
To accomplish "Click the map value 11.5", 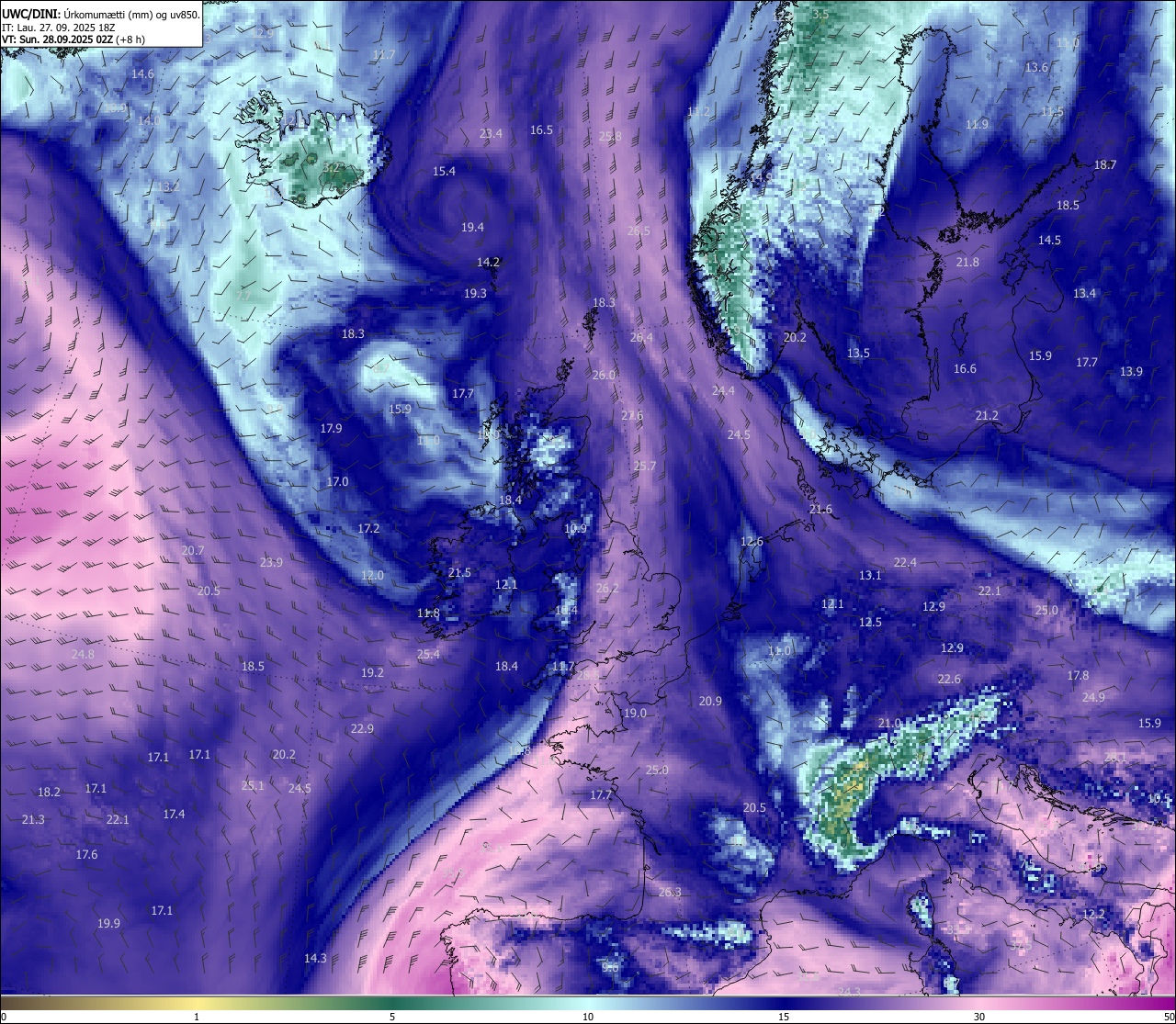I will pos(1052,111).
